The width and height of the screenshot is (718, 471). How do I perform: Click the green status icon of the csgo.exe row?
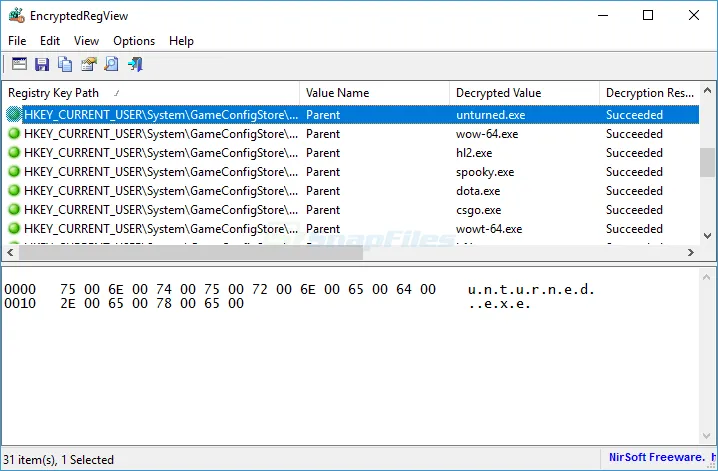pos(14,210)
